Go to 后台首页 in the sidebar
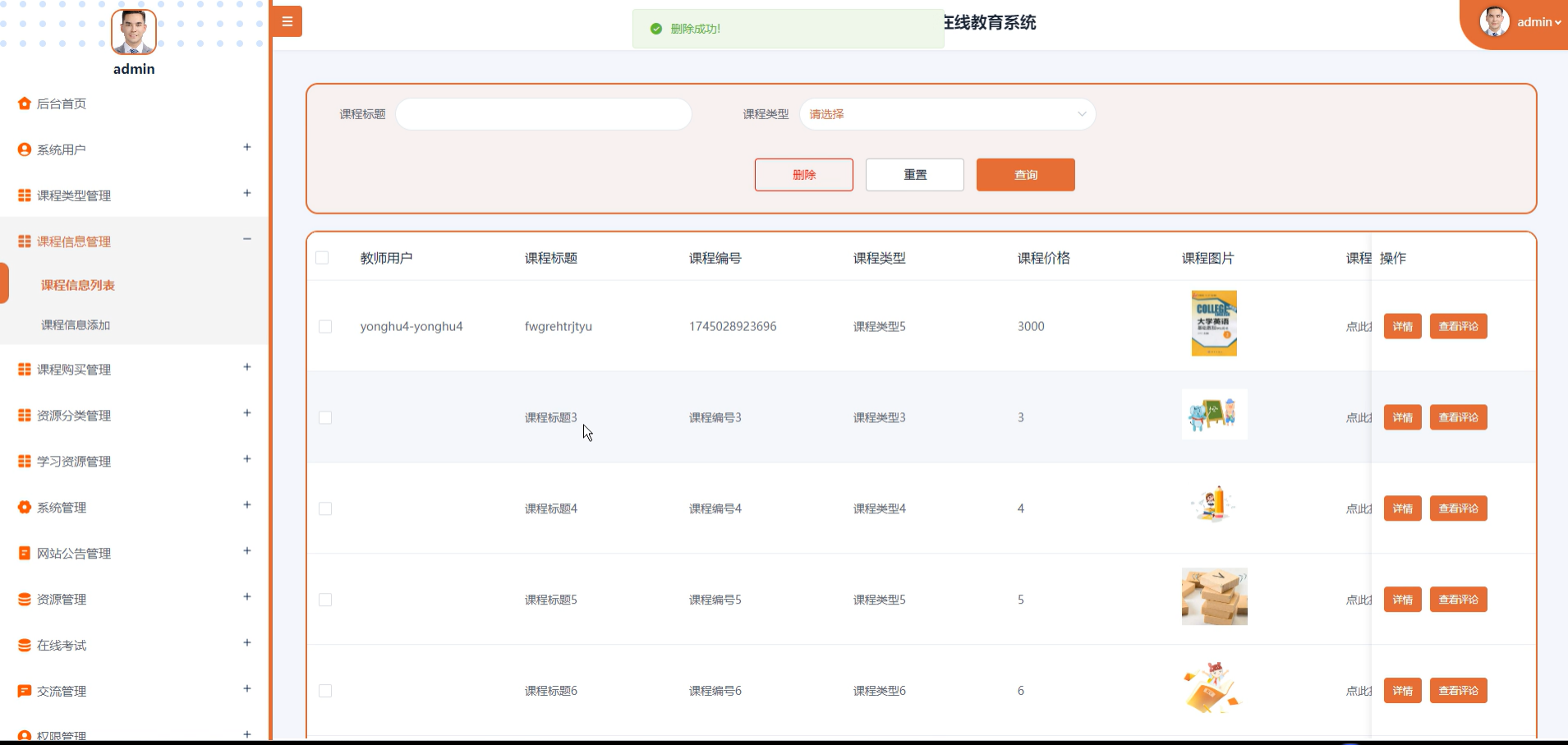 pos(62,103)
